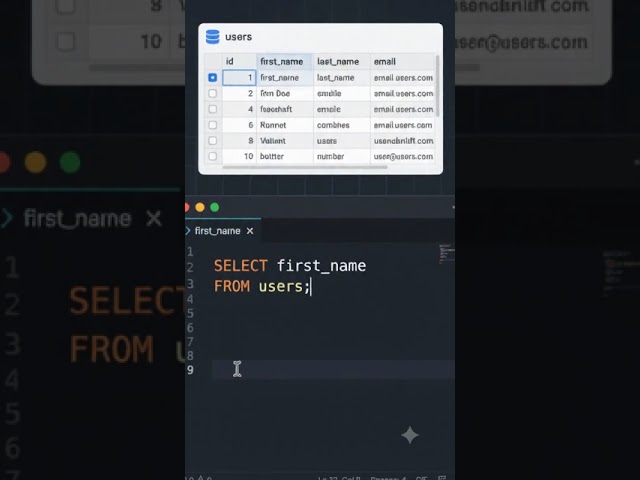Click the SELECT keyword in line 2
The image size is (640, 480).
[x=241, y=266]
